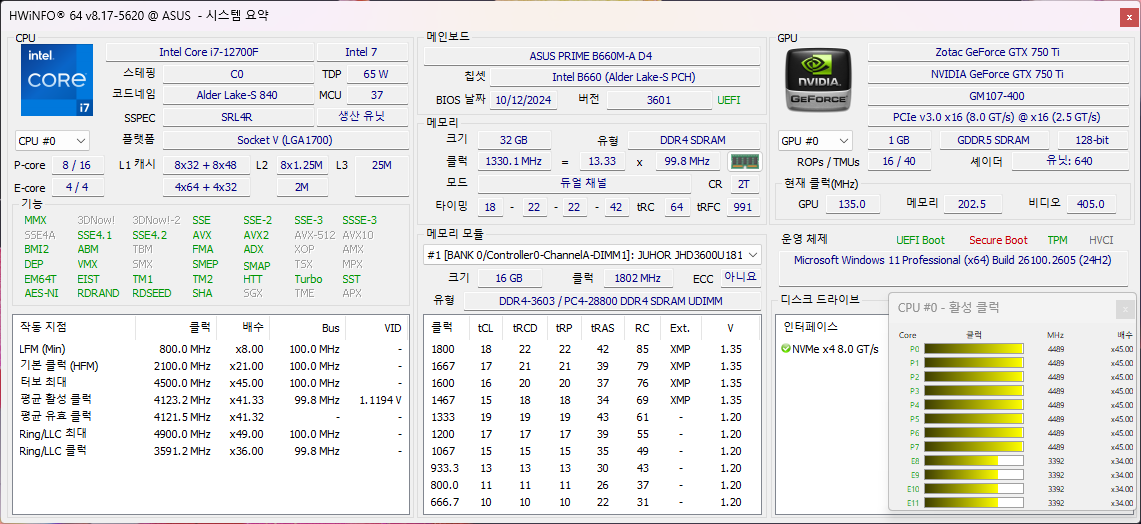Click the UEFI Boot status label
Image resolution: width=1141 pixels, height=524 pixels.
(x=921, y=239)
